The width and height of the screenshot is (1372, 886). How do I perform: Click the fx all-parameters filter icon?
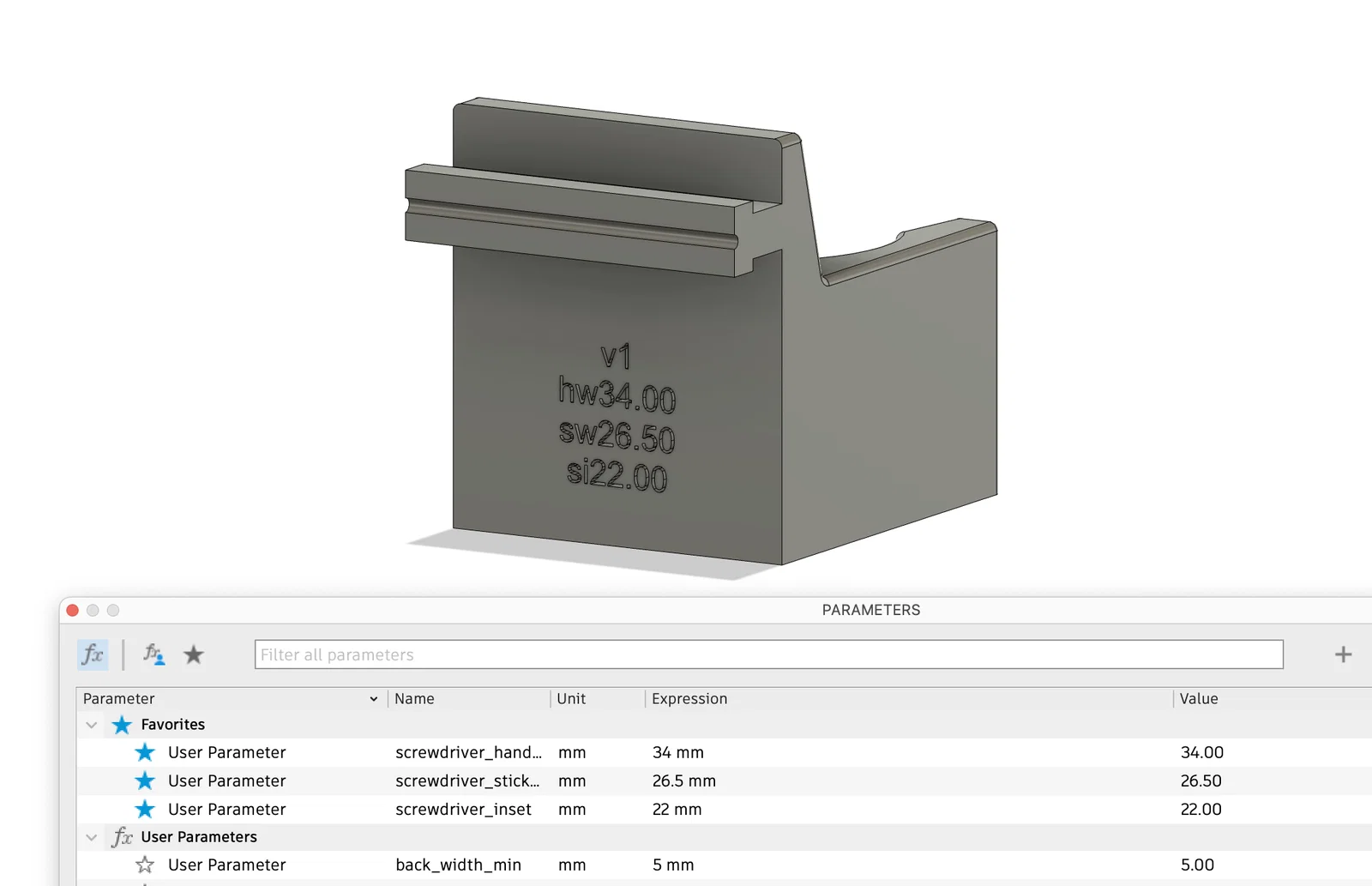point(93,654)
